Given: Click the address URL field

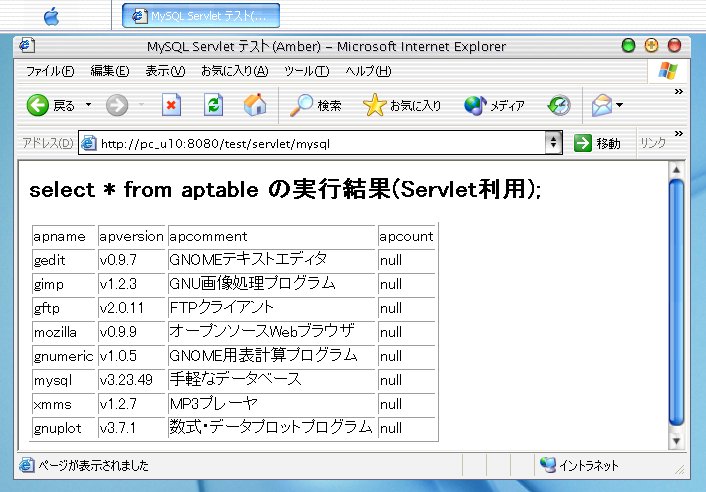Looking at the screenshot, I should [x=321, y=143].
